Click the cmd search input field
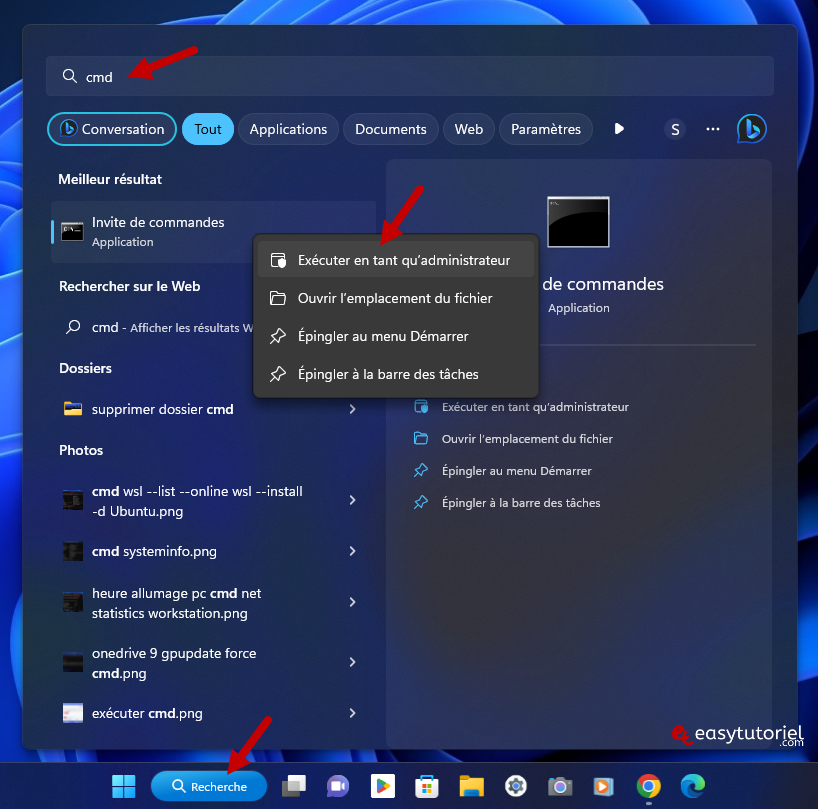Screen dimensions: 818x809 [x=410, y=76]
